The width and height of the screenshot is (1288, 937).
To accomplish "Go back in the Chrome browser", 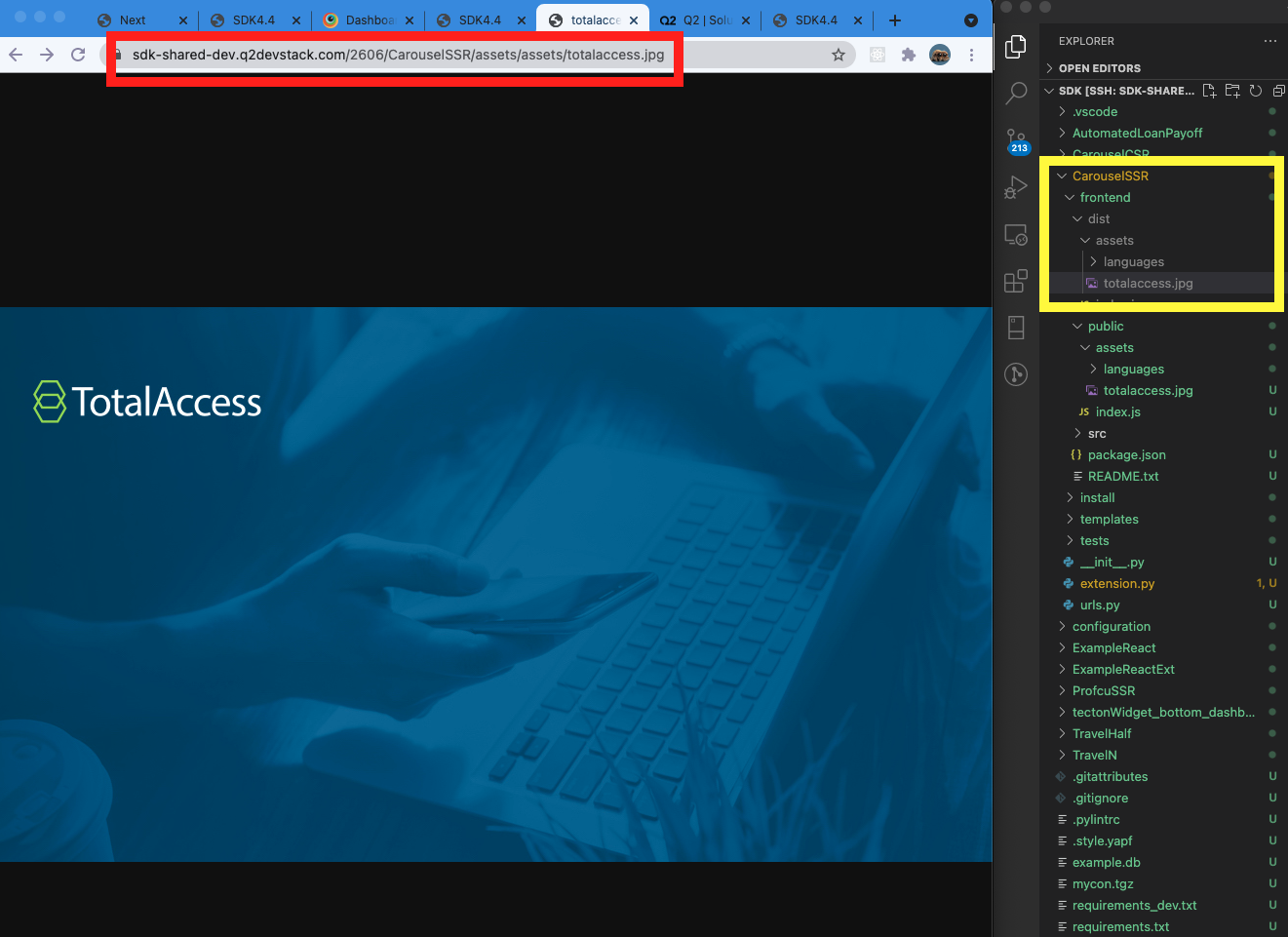I will [x=16, y=55].
